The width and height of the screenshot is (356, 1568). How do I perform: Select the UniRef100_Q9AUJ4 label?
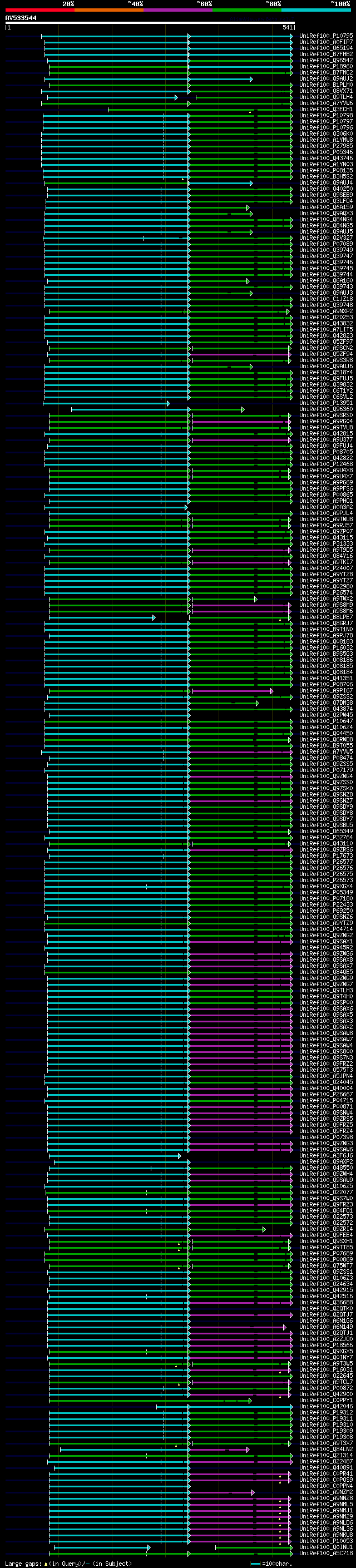click(x=326, y=182)
